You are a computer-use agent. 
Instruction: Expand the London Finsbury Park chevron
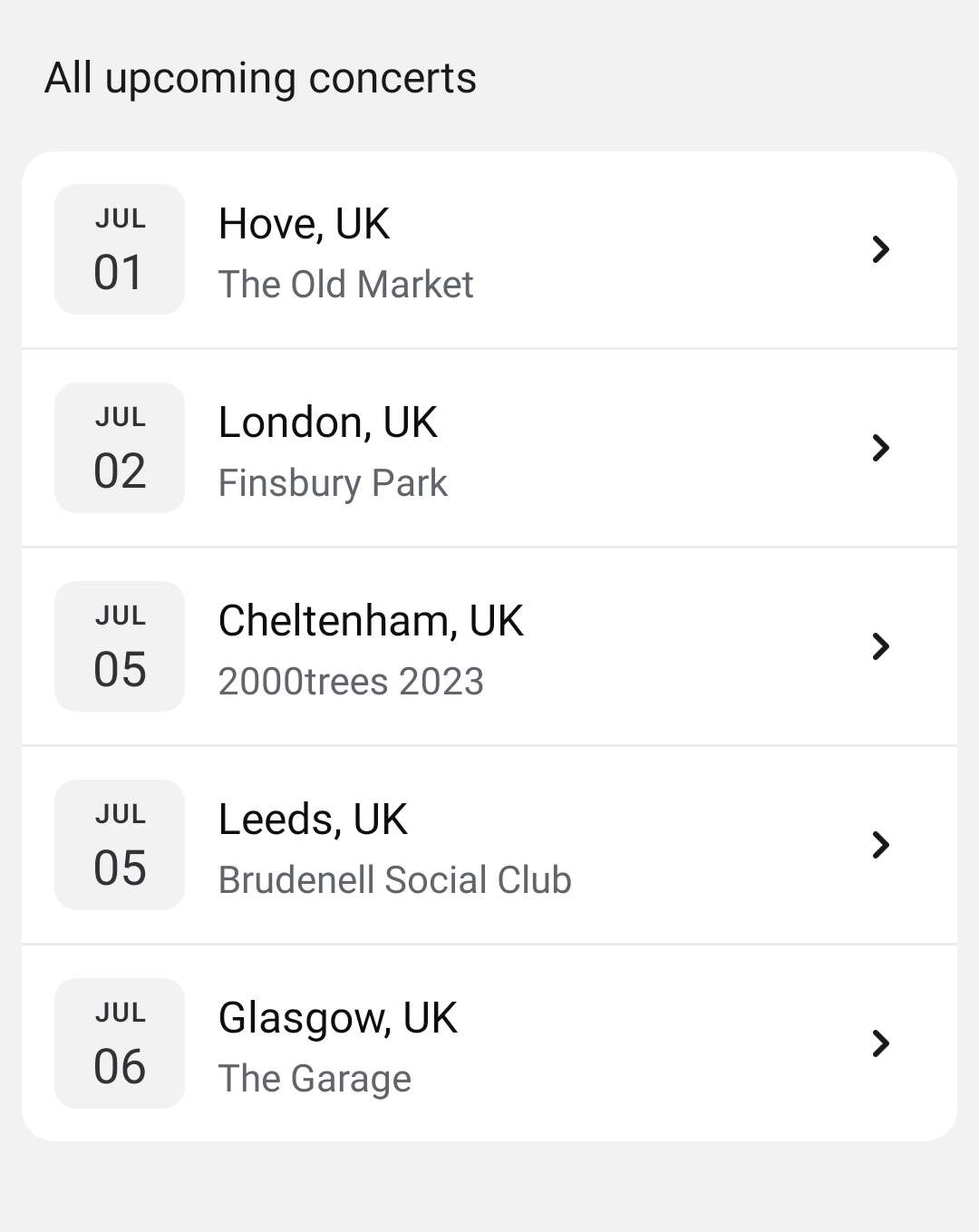tap(880, 448)
